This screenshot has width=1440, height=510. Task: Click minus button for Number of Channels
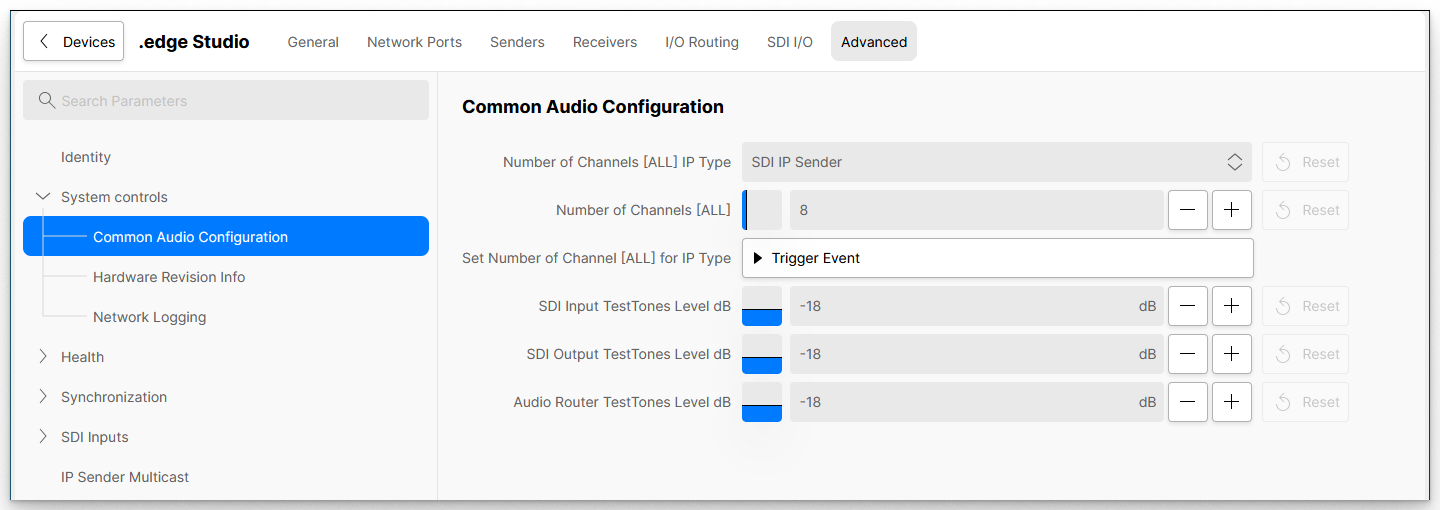(1187, 210)
